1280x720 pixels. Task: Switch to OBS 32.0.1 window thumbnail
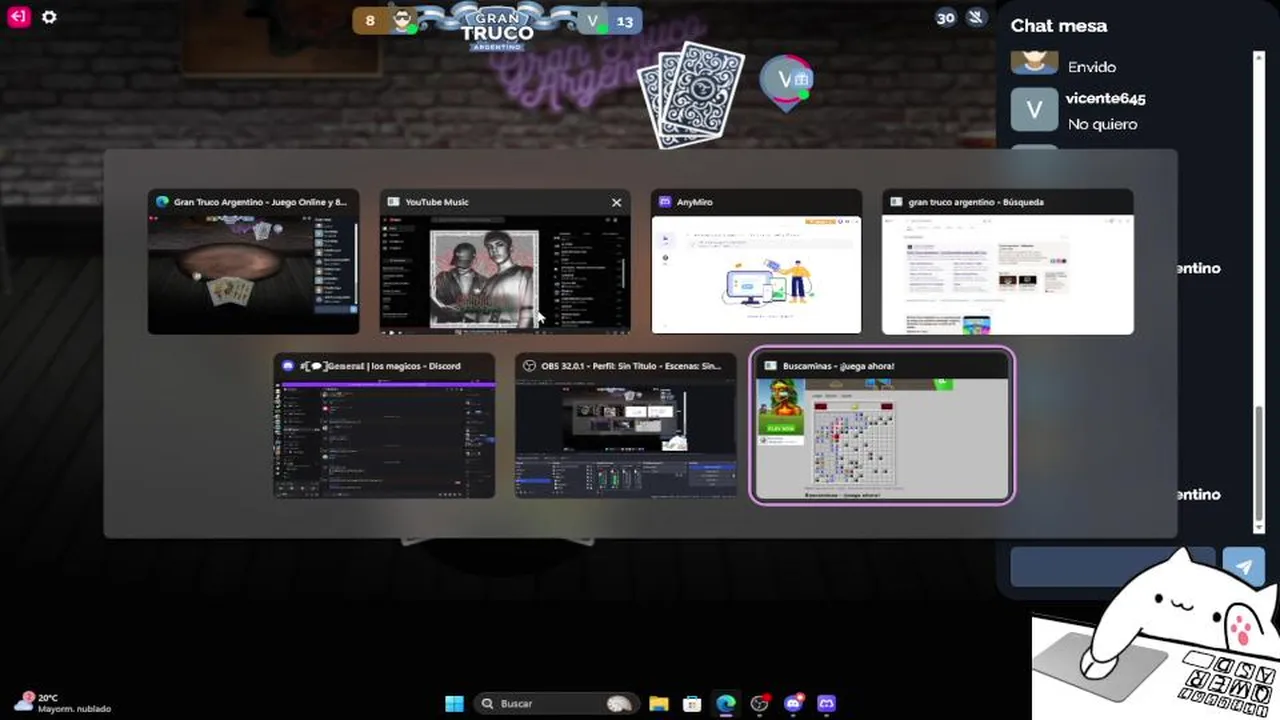click(625, 426)
